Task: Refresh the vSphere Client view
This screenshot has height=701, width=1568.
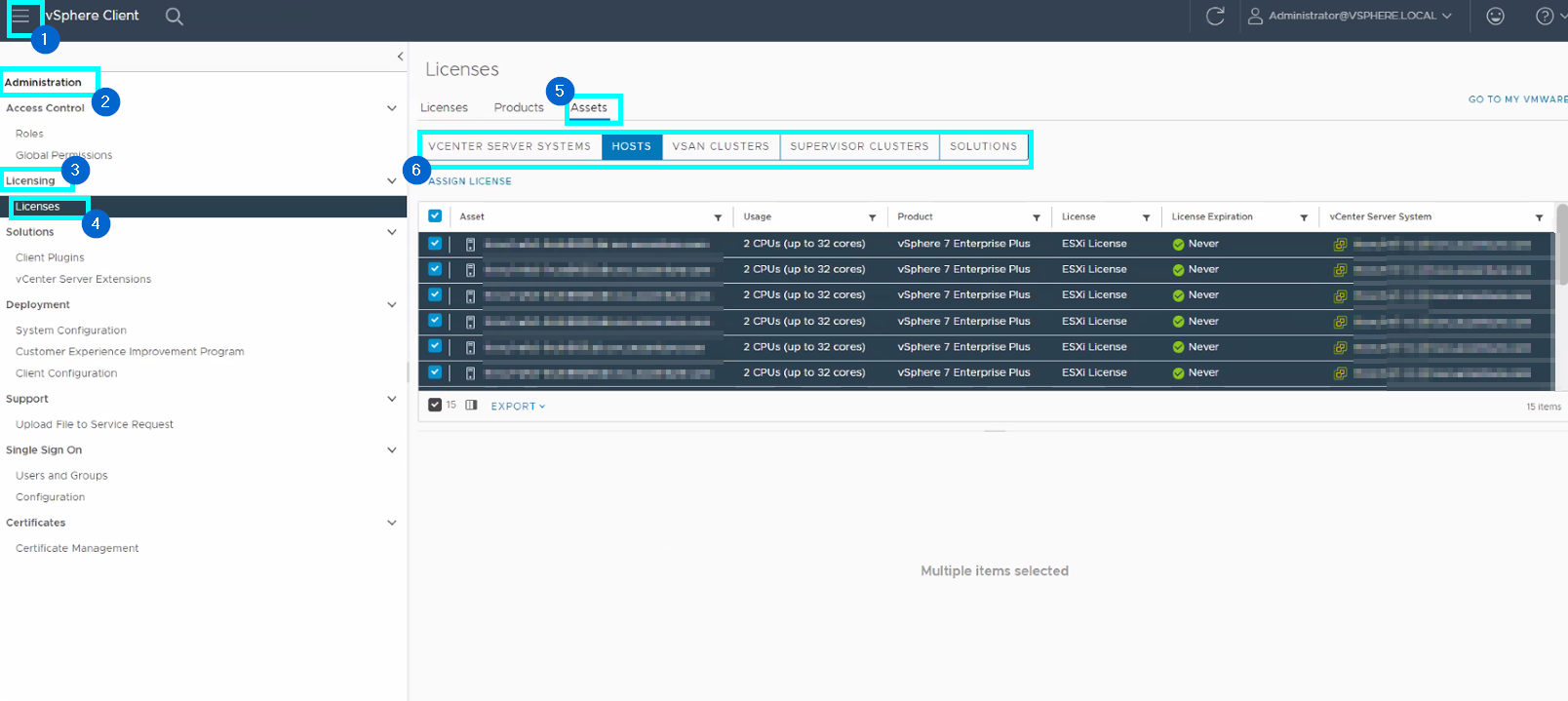Action: point(1215,17)
